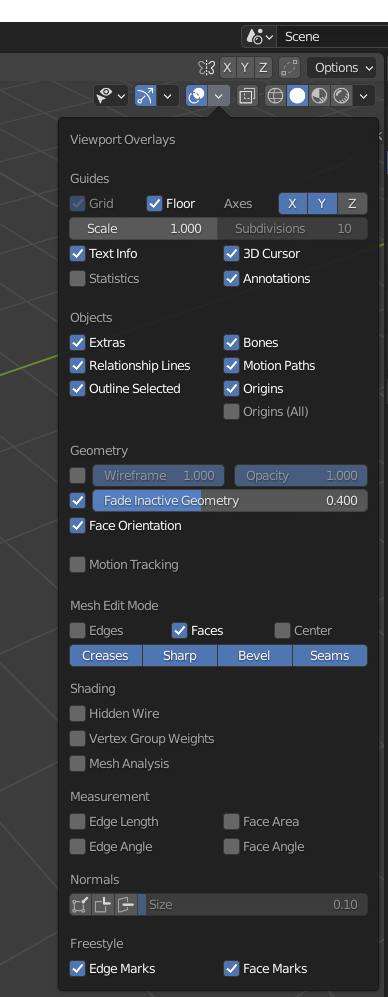
Task: Uncheck the Faces checkbox
Action: tap(179, 631)
